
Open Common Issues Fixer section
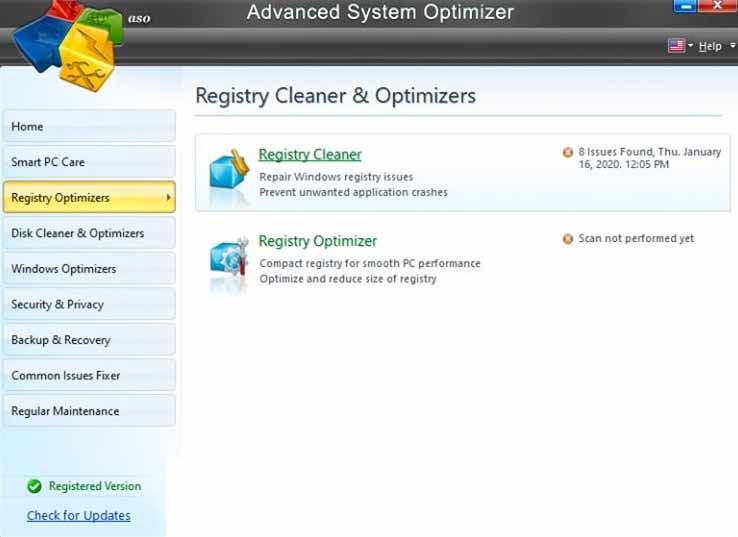(89, 376)
